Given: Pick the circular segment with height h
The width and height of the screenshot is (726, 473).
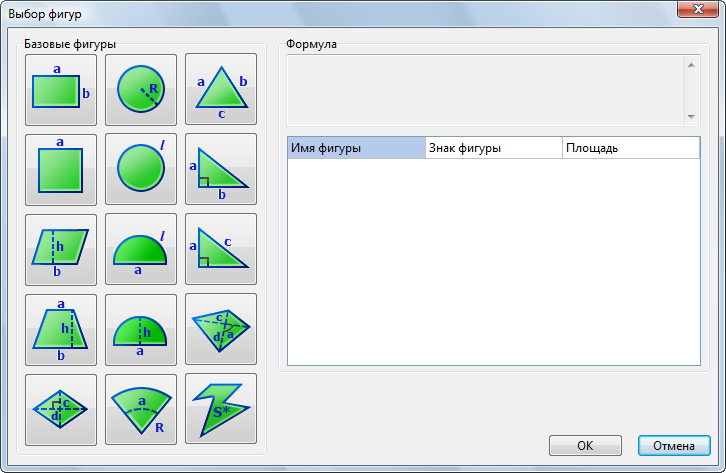Looking at the screenshot, I should click(x=141, y=330).
